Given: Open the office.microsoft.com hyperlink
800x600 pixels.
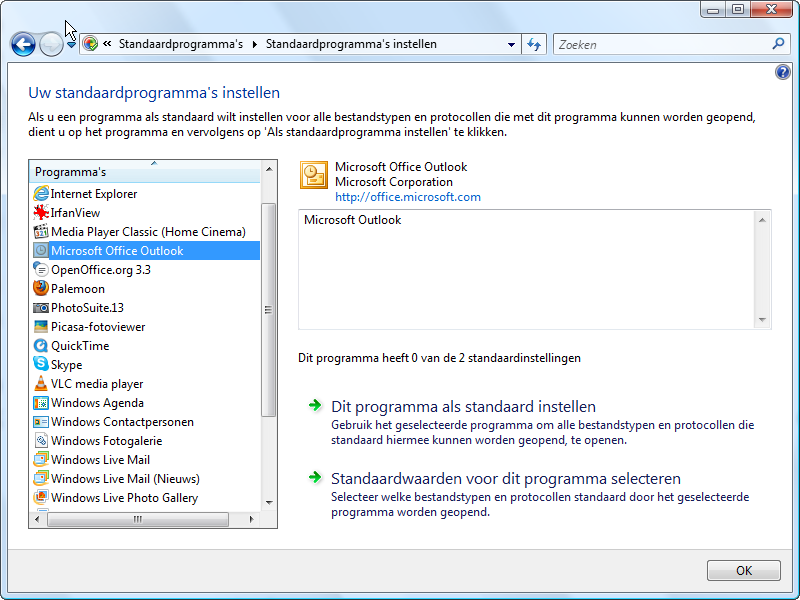Looking at the screenshot, I should coord(407,197).
